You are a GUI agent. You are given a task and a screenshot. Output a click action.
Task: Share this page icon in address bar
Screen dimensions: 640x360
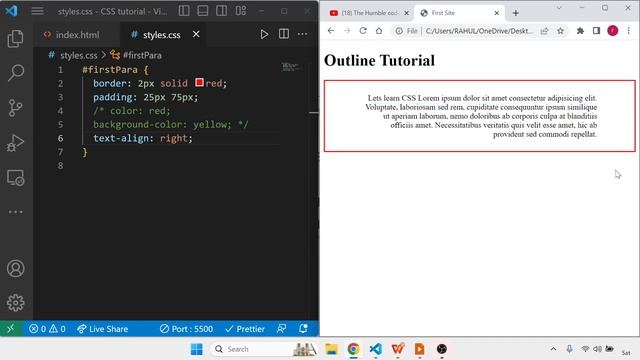[544, 31]
